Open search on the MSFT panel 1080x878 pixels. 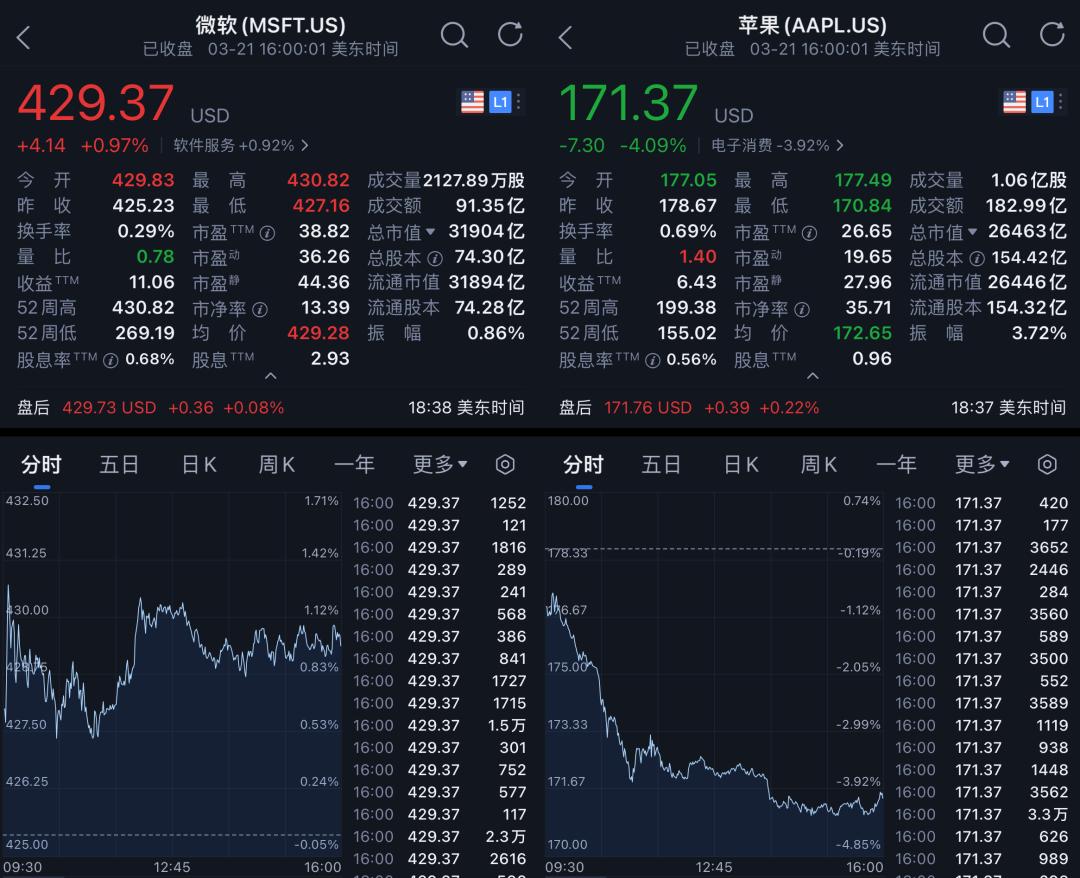tap(454, 34)
